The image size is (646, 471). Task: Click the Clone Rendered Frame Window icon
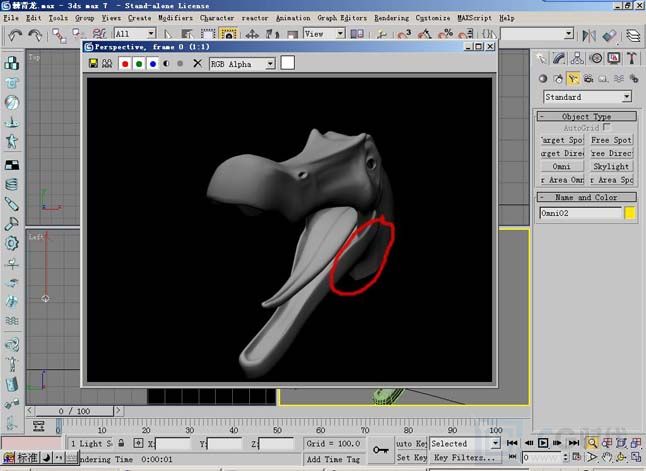[x=107, y=63]
